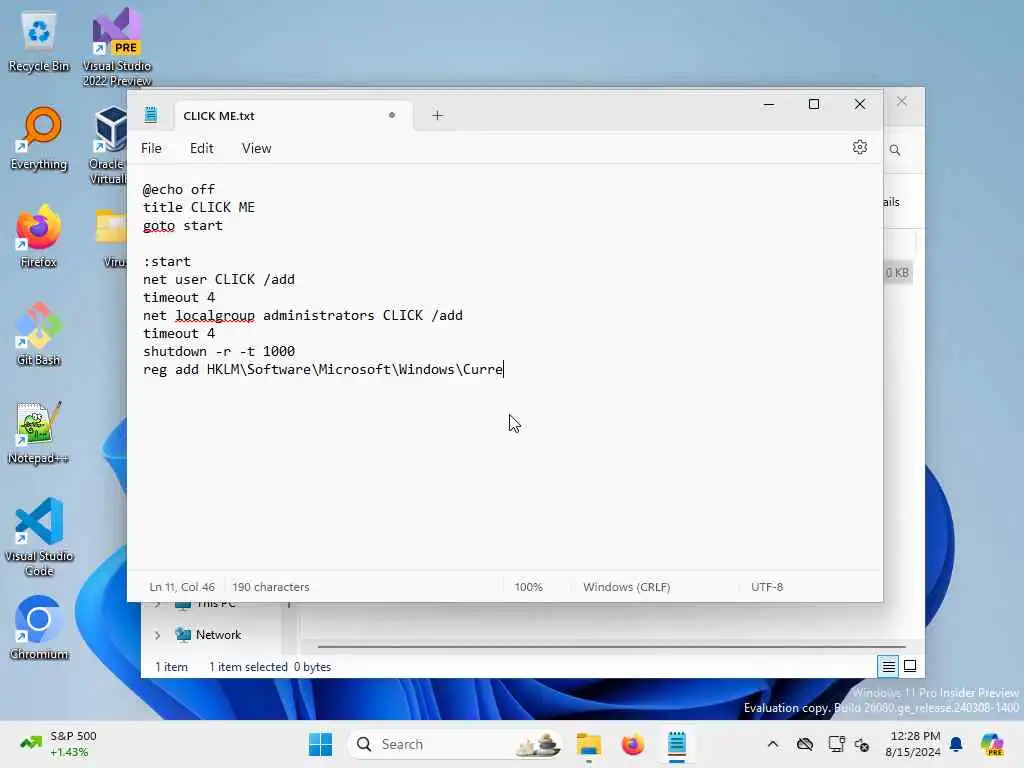Click the 'title CLICK ME' line
Screen dimensions: 1024x768
pos(199,207)
